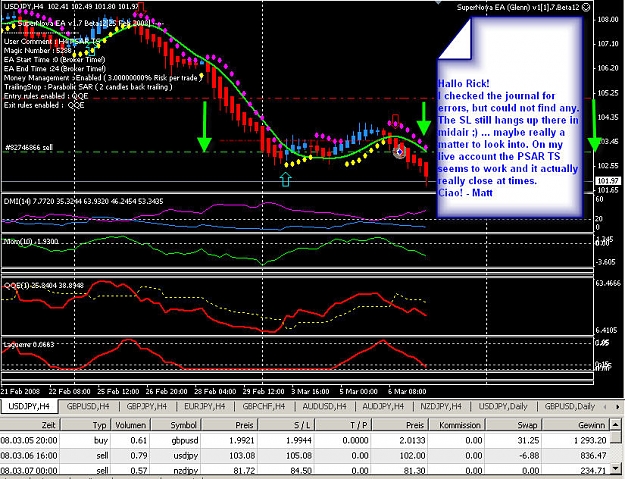Click the 108.00 price scale label
This screenshot has width=625, height=479.
pyautogui.click(x=607, y=20)
